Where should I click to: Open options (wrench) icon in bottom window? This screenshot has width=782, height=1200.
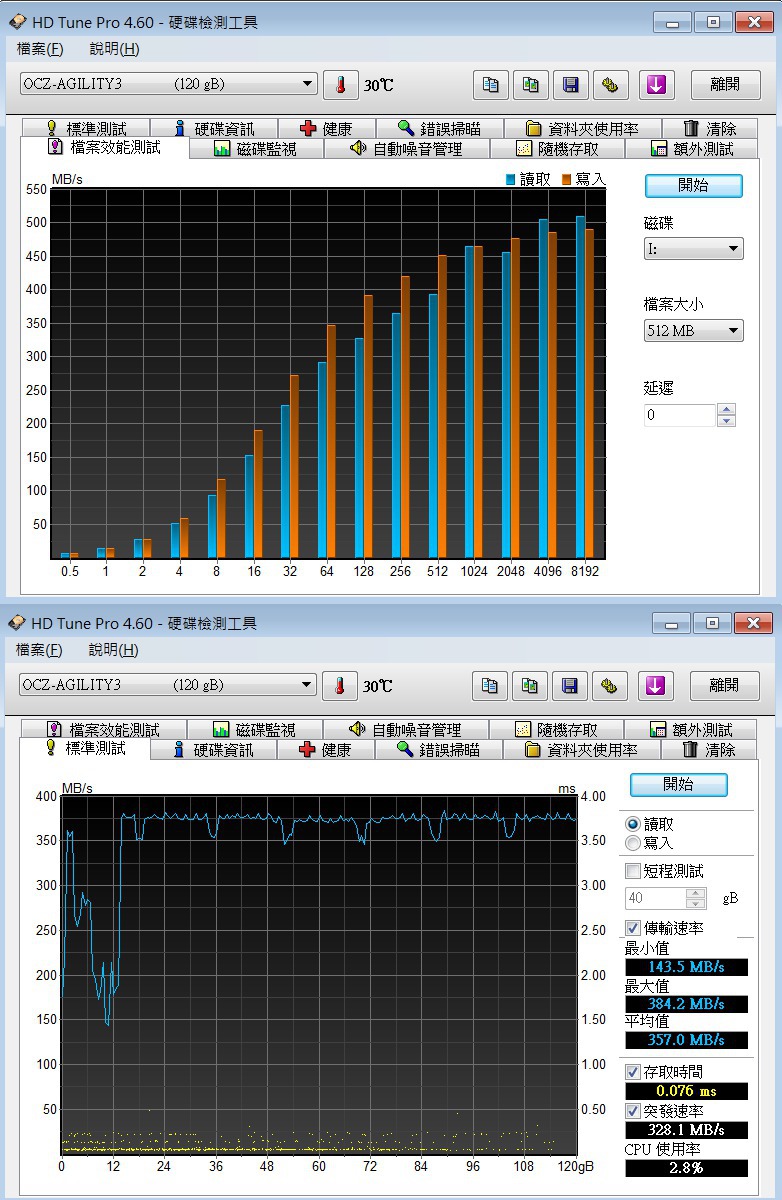(x=610, y=685)
